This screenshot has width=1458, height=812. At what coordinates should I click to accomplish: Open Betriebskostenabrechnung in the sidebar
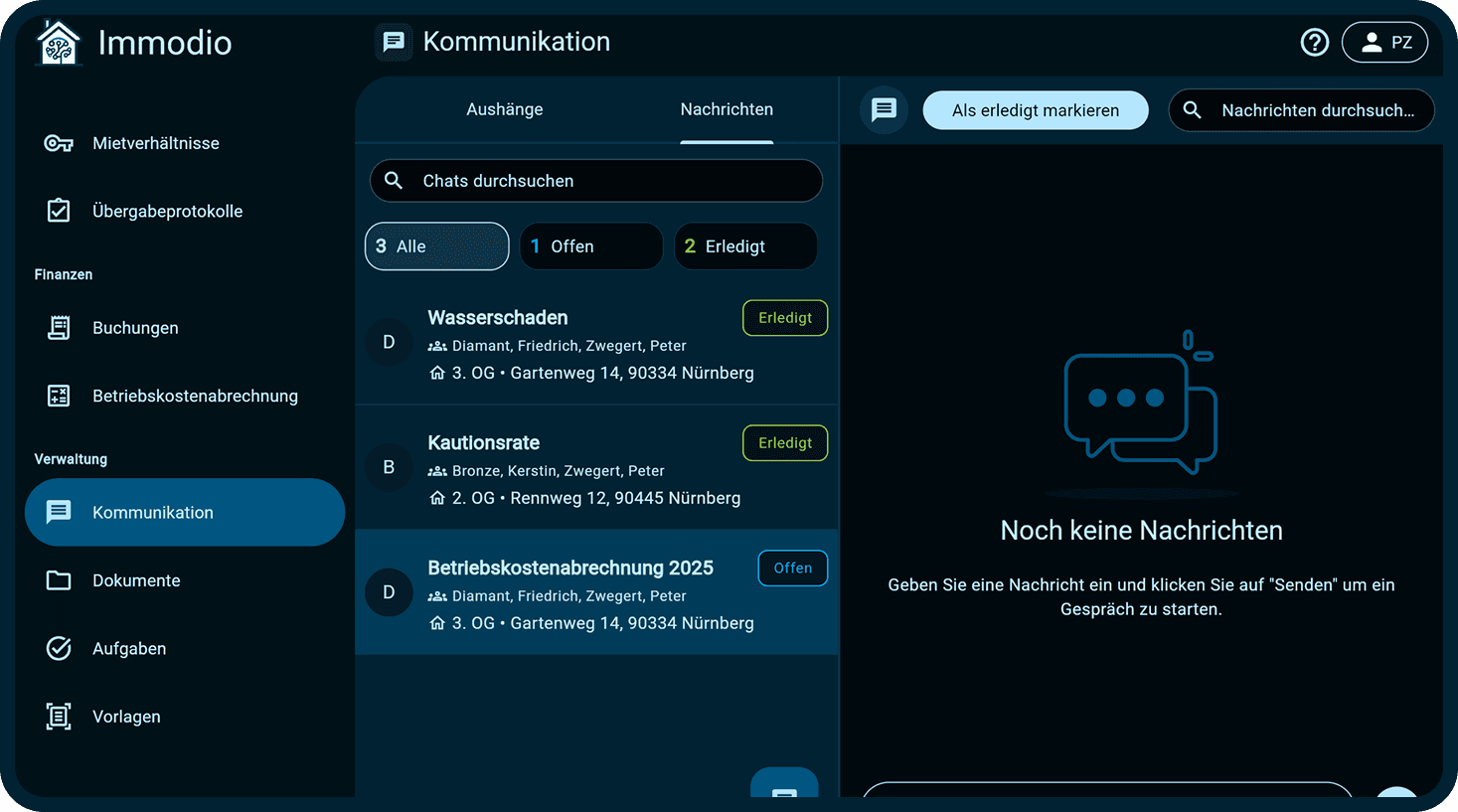click(x=185, y=396)
